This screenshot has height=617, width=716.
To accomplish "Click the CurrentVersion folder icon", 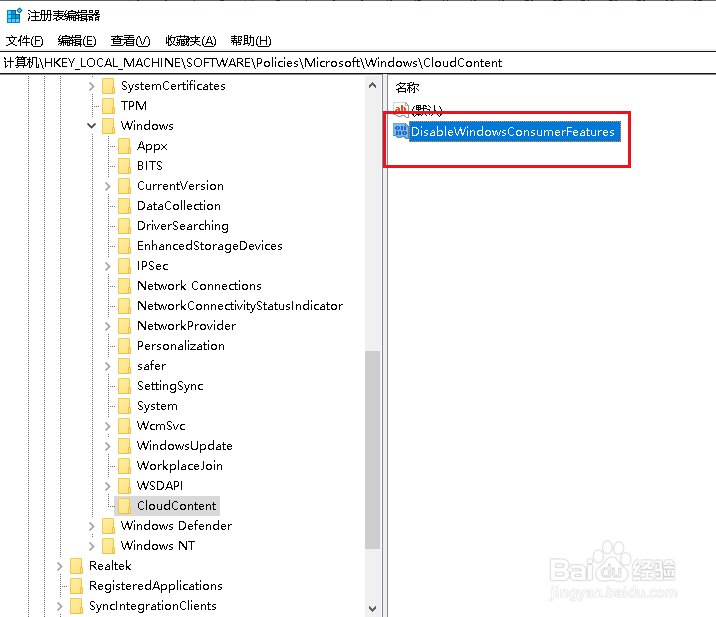I will [x=124, y=186].
